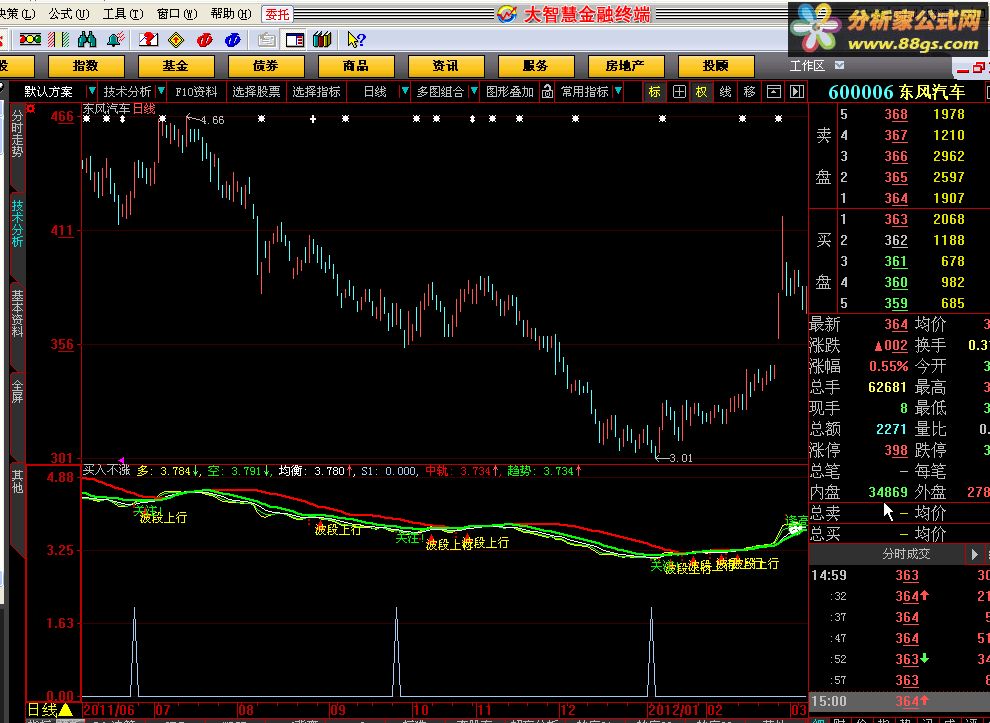The width and height of the screenshot is (990, 723).
Task: Click the grid crosshair icon next to 标
Action: click(x=679, y=91)
